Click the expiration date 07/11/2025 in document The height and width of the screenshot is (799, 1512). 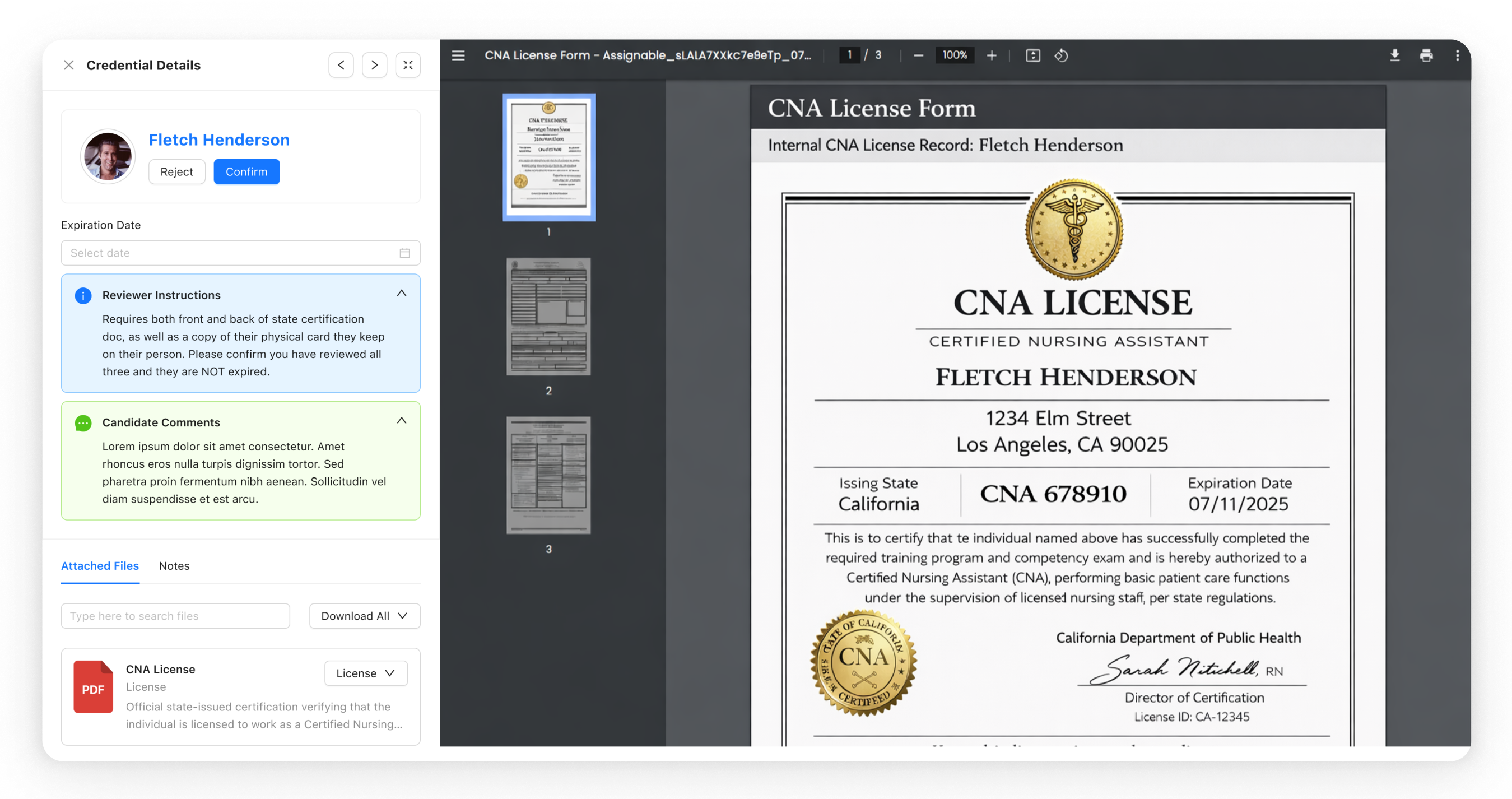tap(1238, 504)
